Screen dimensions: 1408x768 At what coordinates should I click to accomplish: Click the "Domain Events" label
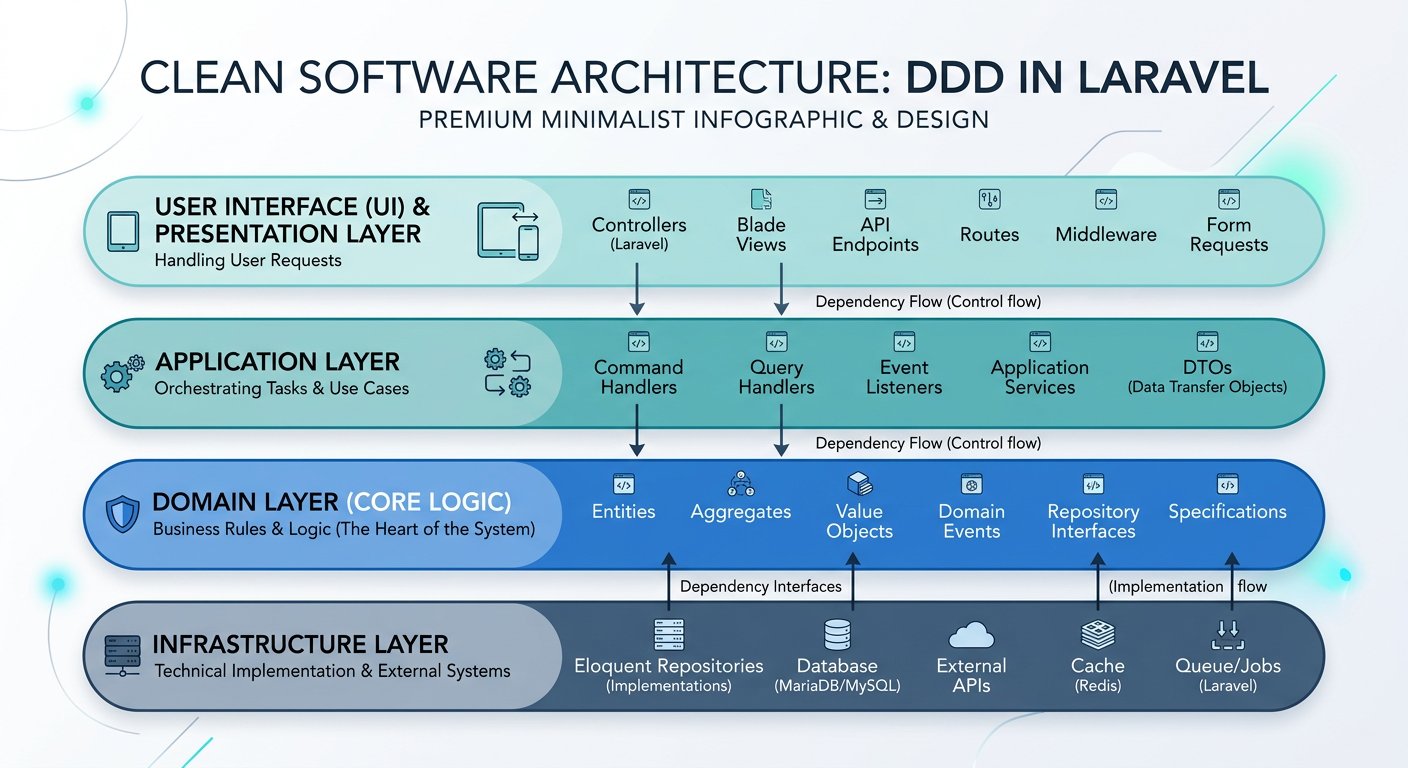[971, 521]
